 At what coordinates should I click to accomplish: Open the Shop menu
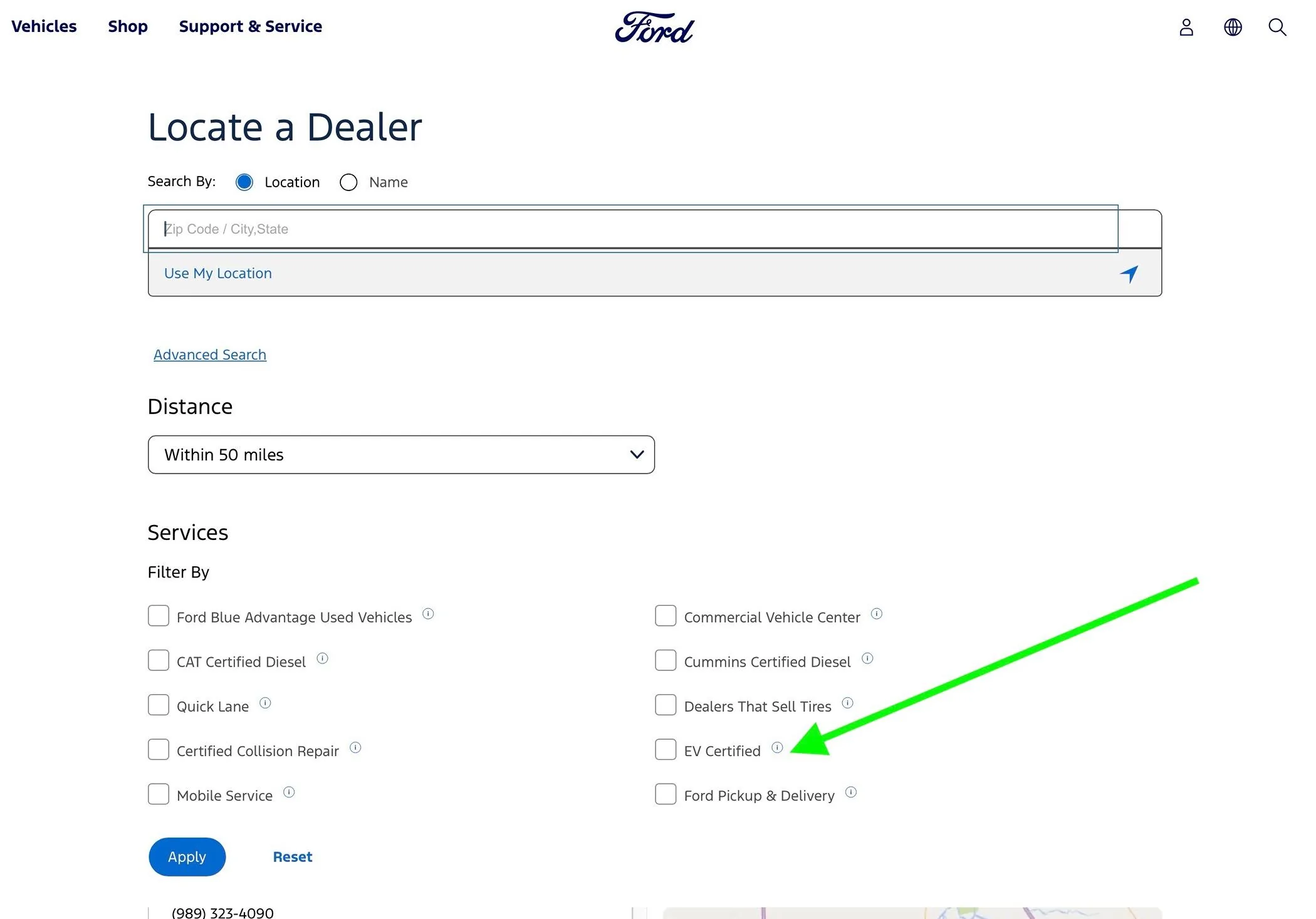(x=128, y=26)
